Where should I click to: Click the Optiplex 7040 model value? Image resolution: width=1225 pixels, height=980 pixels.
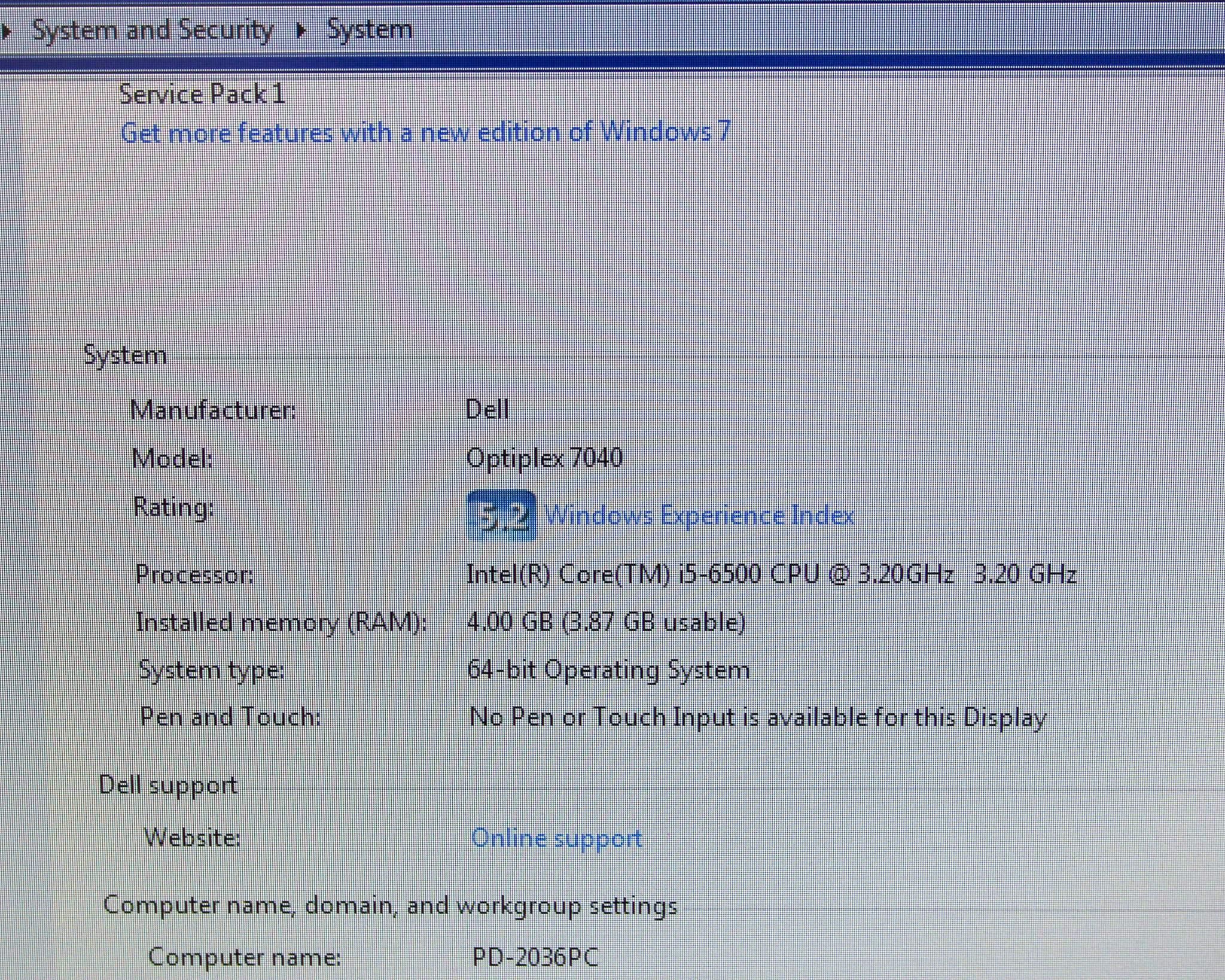click(544, 458)
